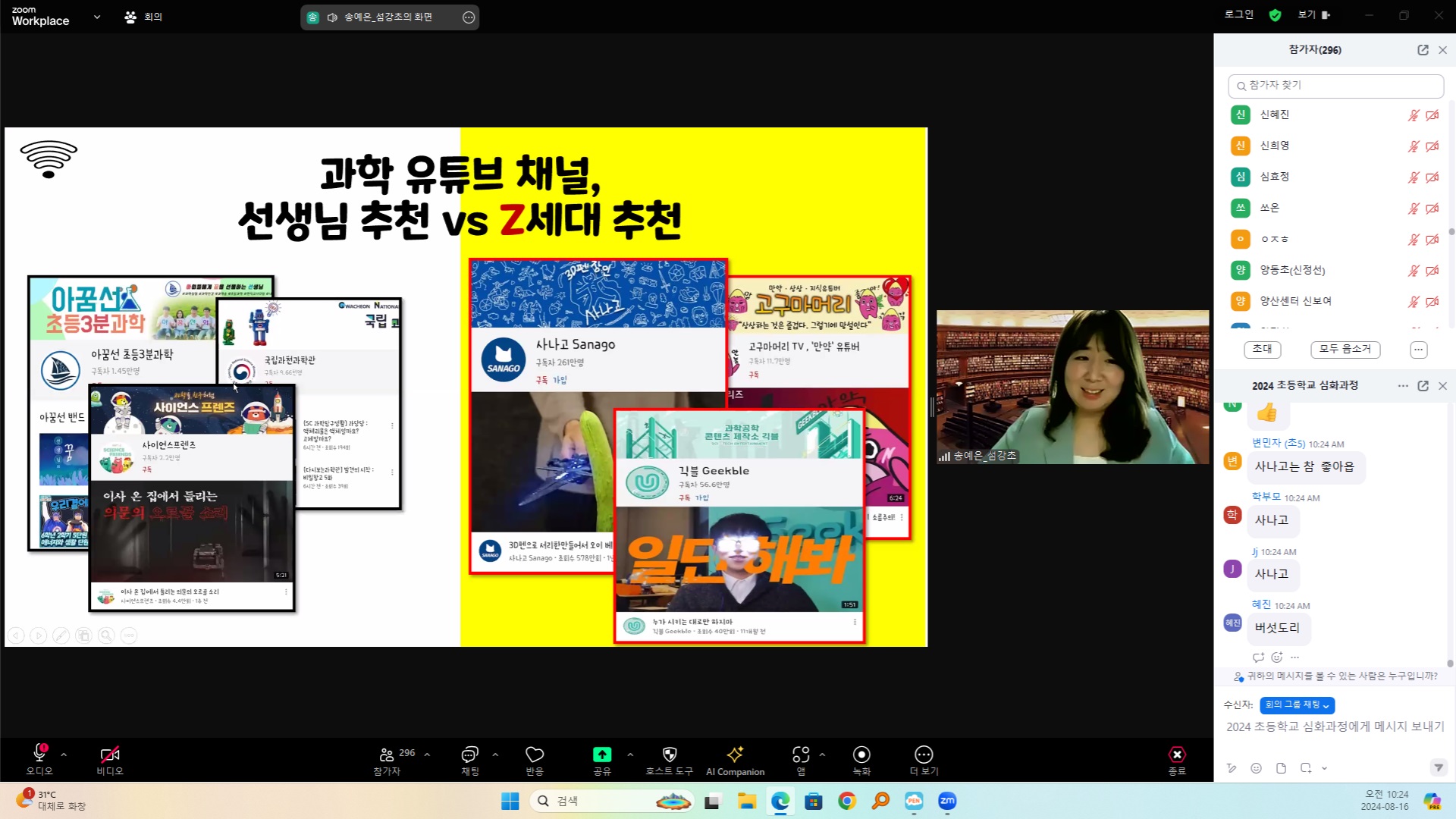Image resolution: width=1456 pixels, height=819 pixels.
Task: Click the chat send arrow button
Action: 1438,768
